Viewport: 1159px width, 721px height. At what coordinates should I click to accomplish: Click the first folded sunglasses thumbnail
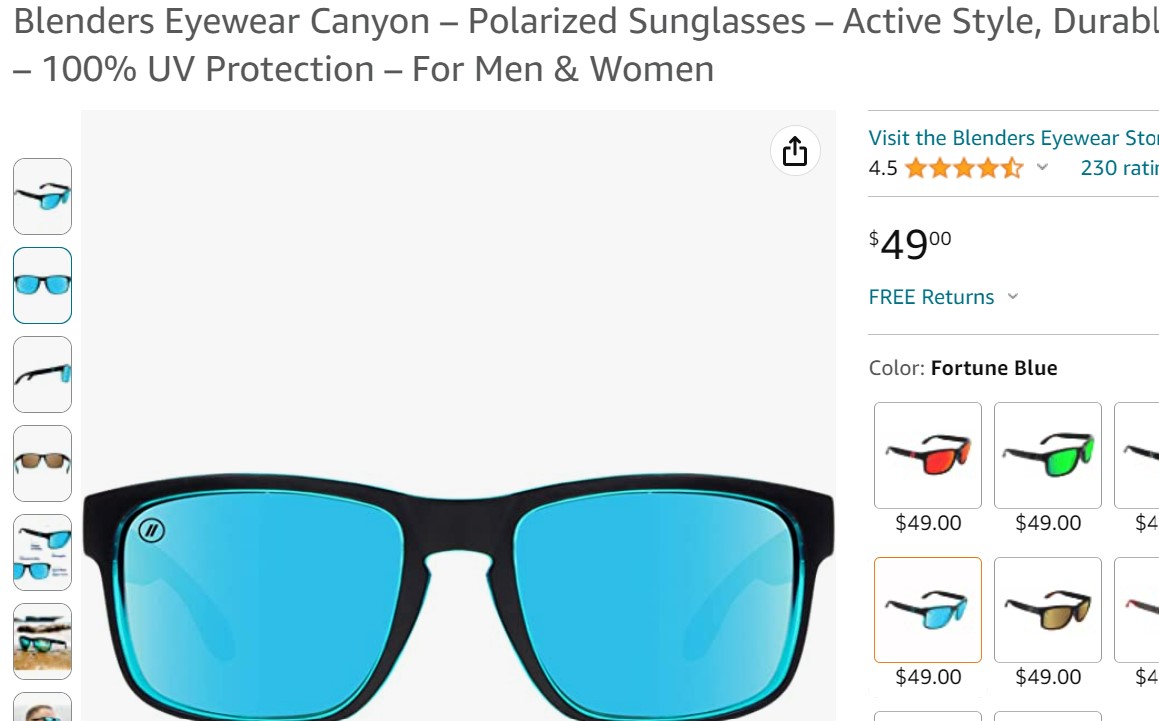(x=42, y=196)
